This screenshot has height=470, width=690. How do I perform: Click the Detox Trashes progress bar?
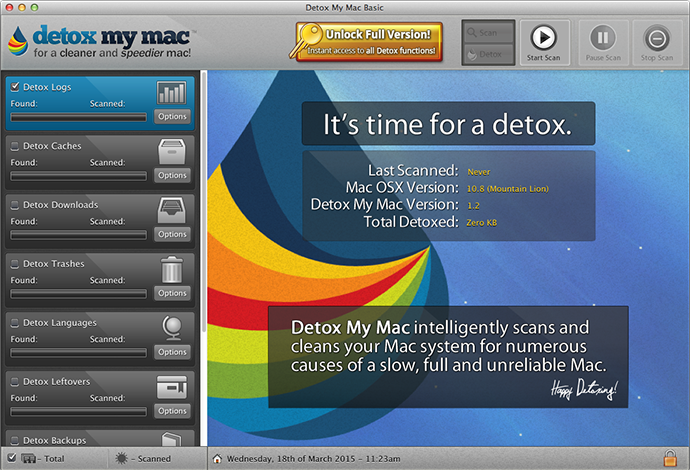click(x=78, y=294)
